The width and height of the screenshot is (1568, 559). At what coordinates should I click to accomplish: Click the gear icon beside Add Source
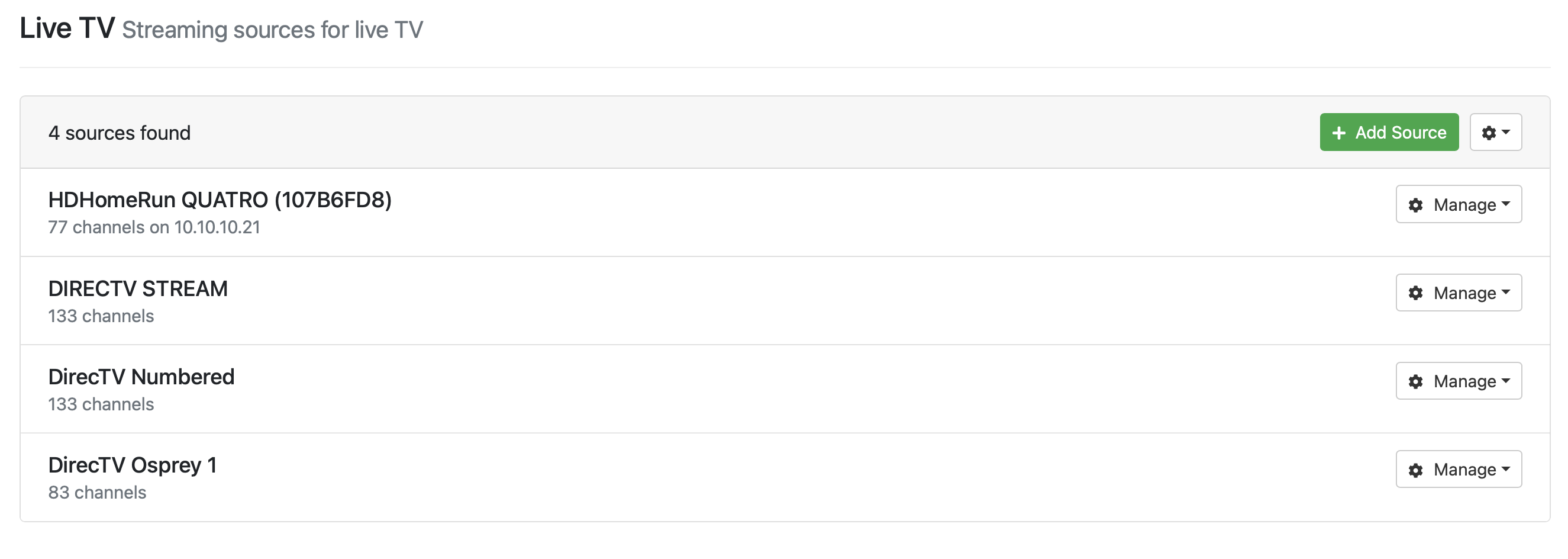click(x=1488, y=133)
